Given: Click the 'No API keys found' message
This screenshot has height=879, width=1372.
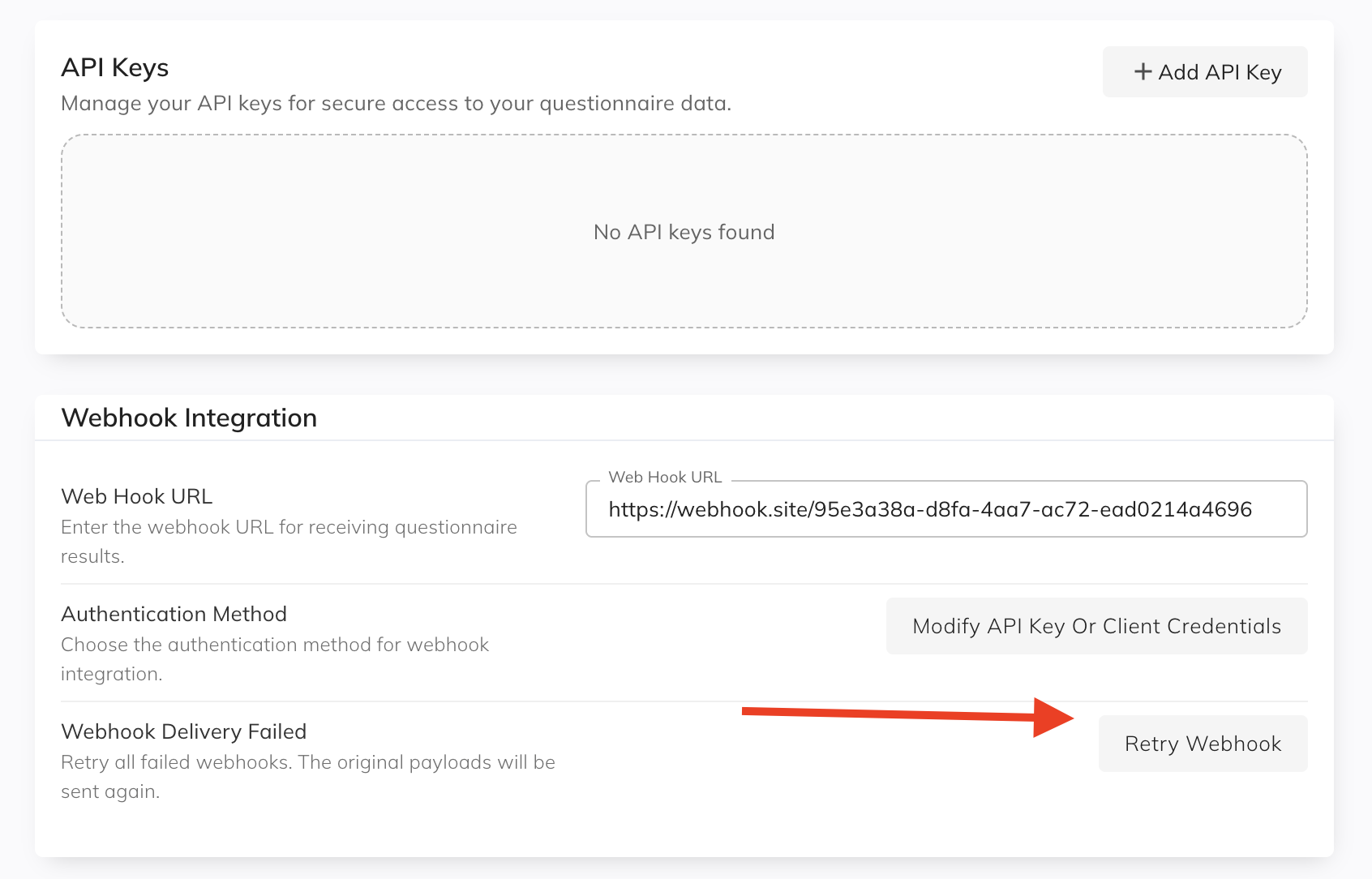Looking at the screenshot, I should pyautogui.click(x=684, y=232).
